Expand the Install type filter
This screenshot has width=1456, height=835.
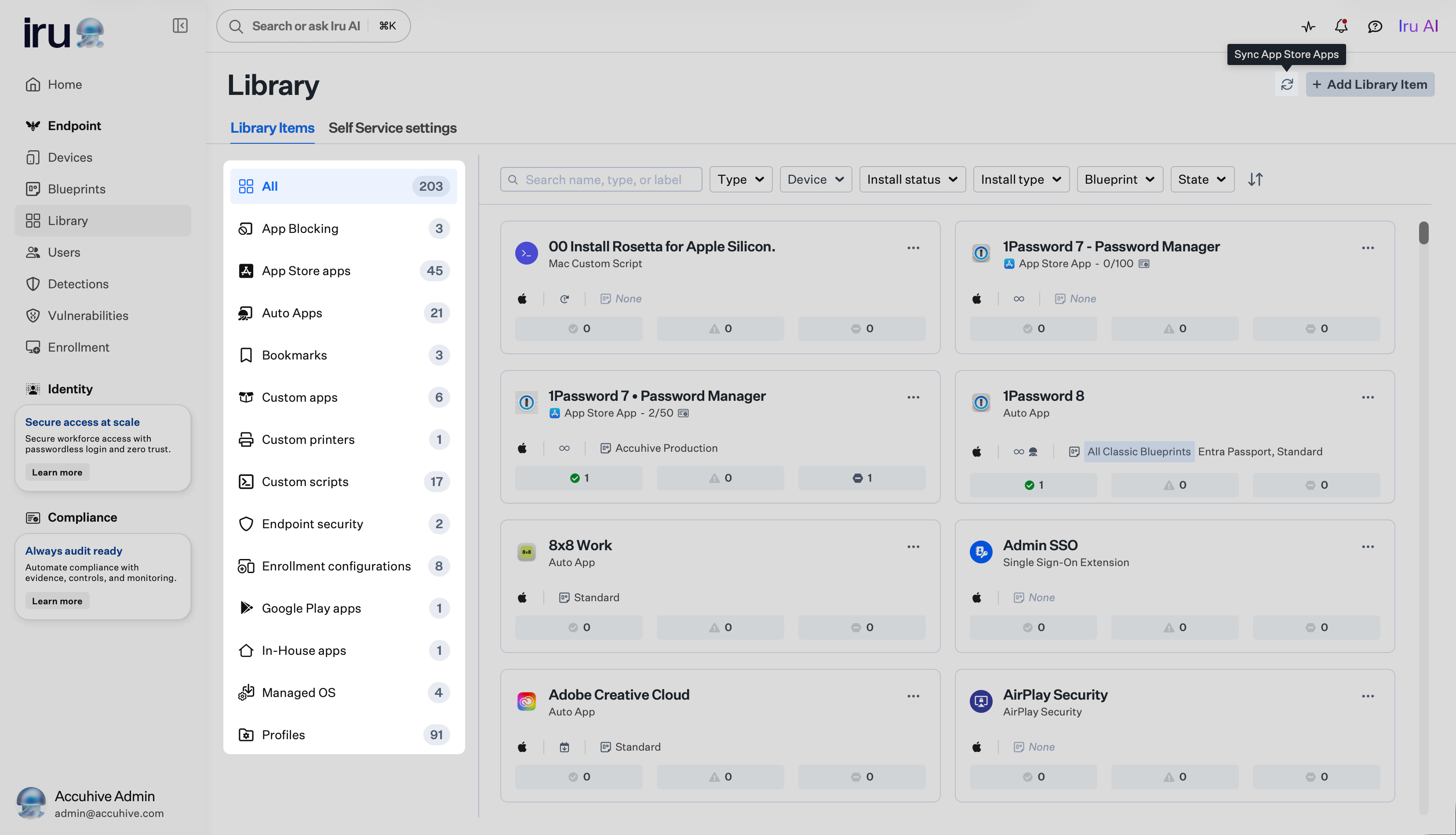click(1021, 179)
